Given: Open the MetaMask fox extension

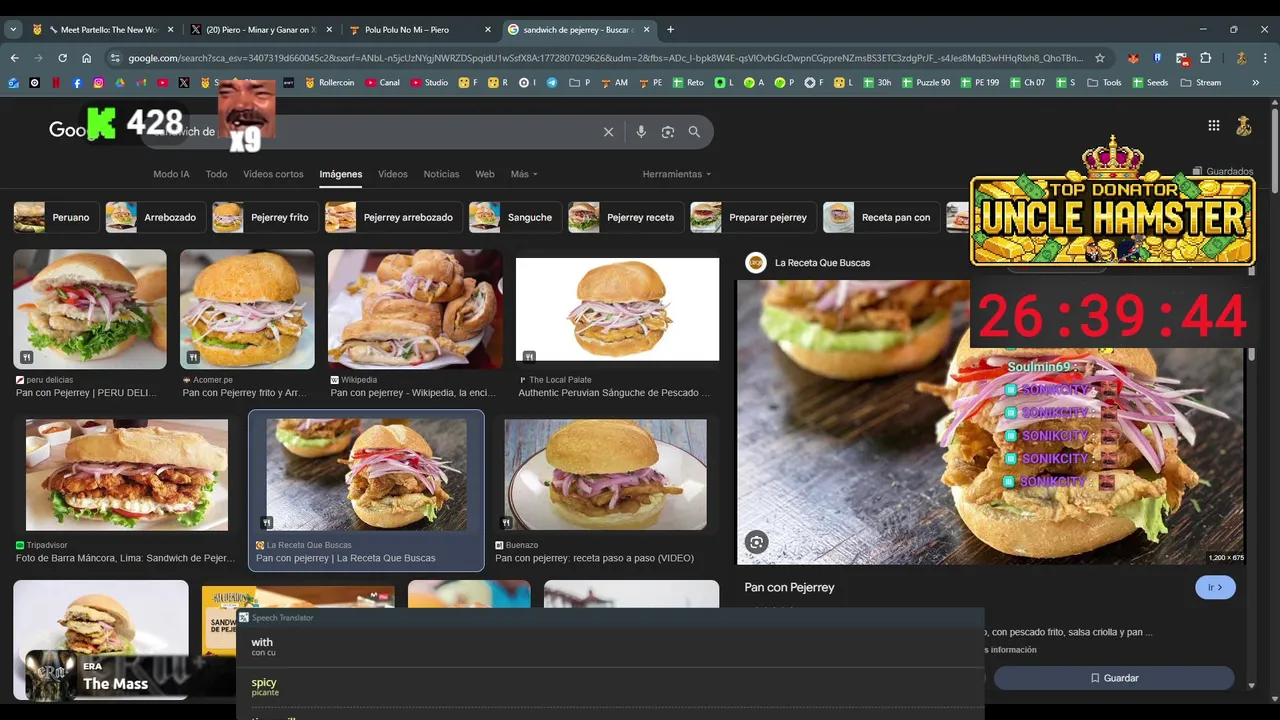Looking at the screenshot, I should 1133,58.
